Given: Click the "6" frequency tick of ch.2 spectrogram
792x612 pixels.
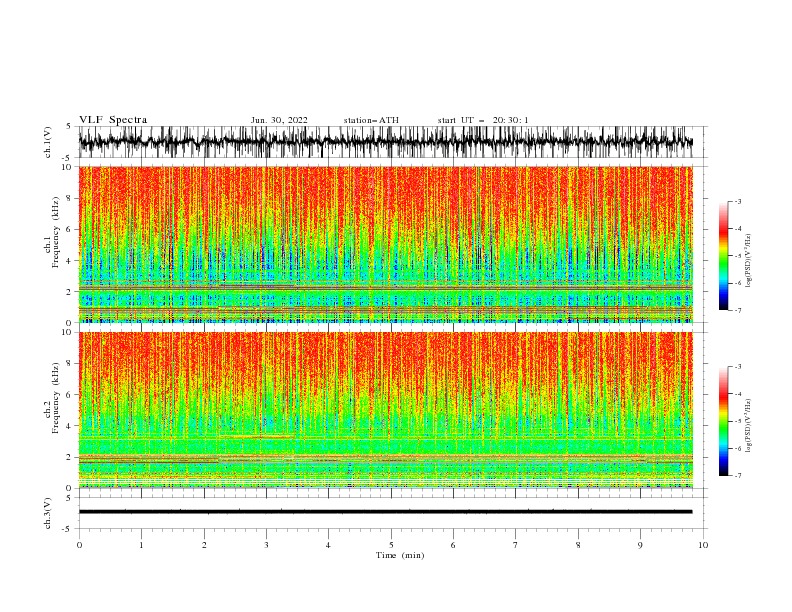Looking at the screenshot, I should pyautogui.click(x=69, y=395).
